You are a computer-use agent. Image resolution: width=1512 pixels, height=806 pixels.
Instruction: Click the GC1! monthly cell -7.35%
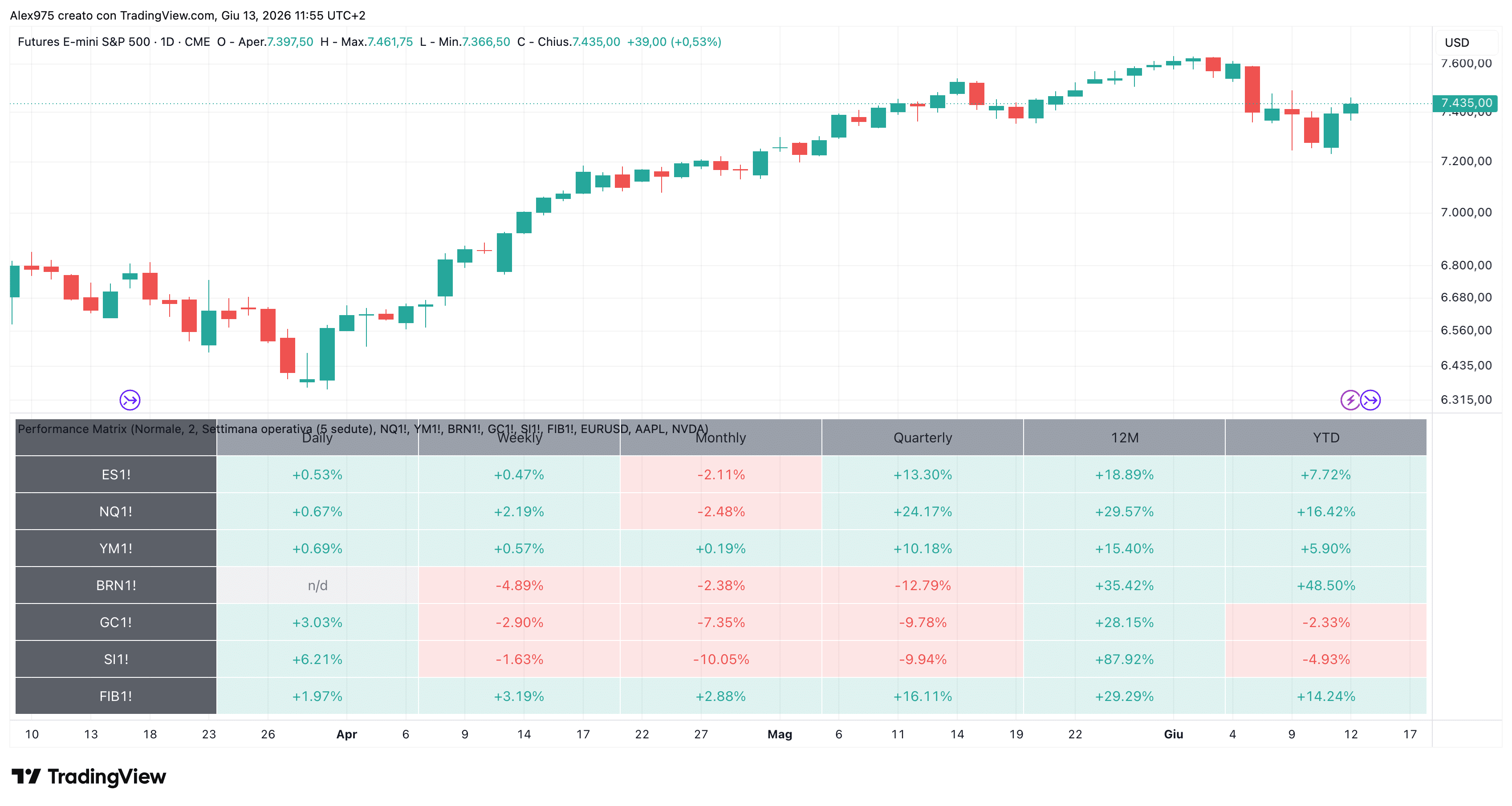pyautogui.click(x=721, y=622)
